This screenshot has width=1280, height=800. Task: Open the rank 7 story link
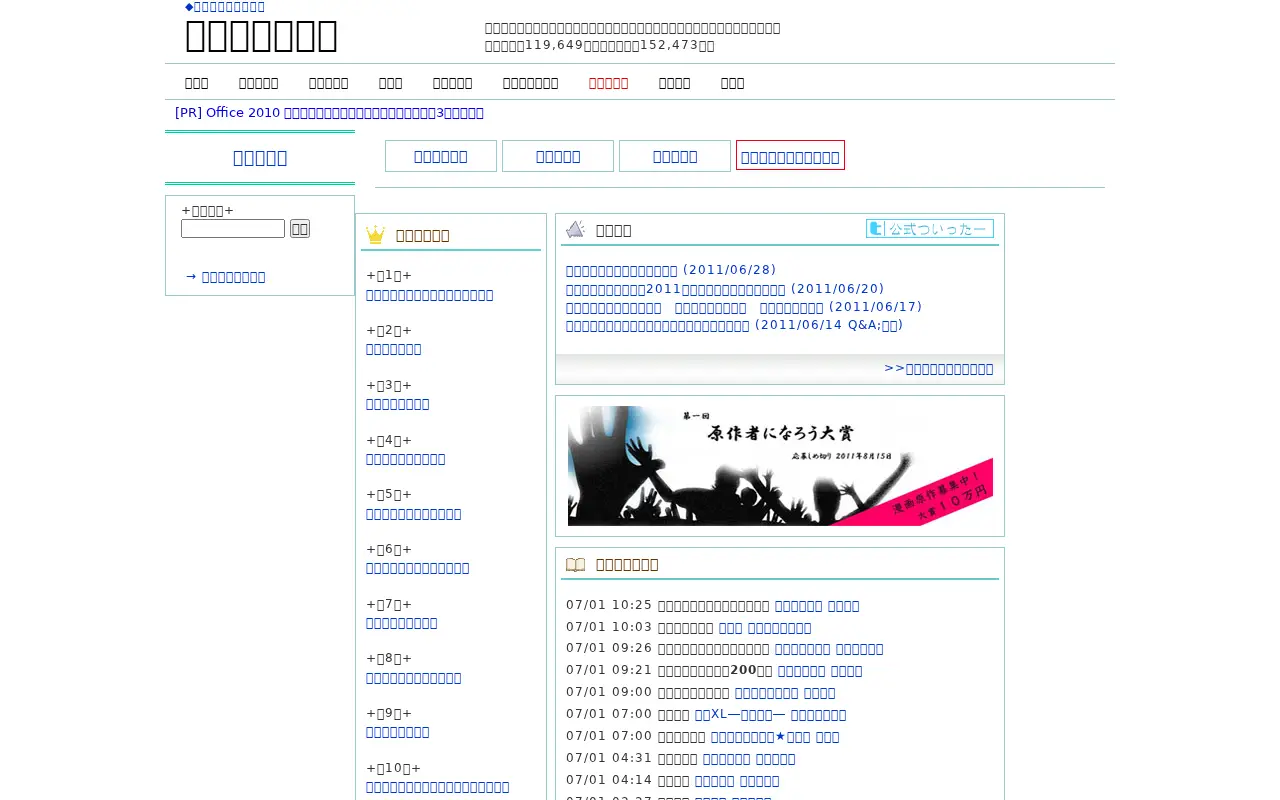click(402, 623)
